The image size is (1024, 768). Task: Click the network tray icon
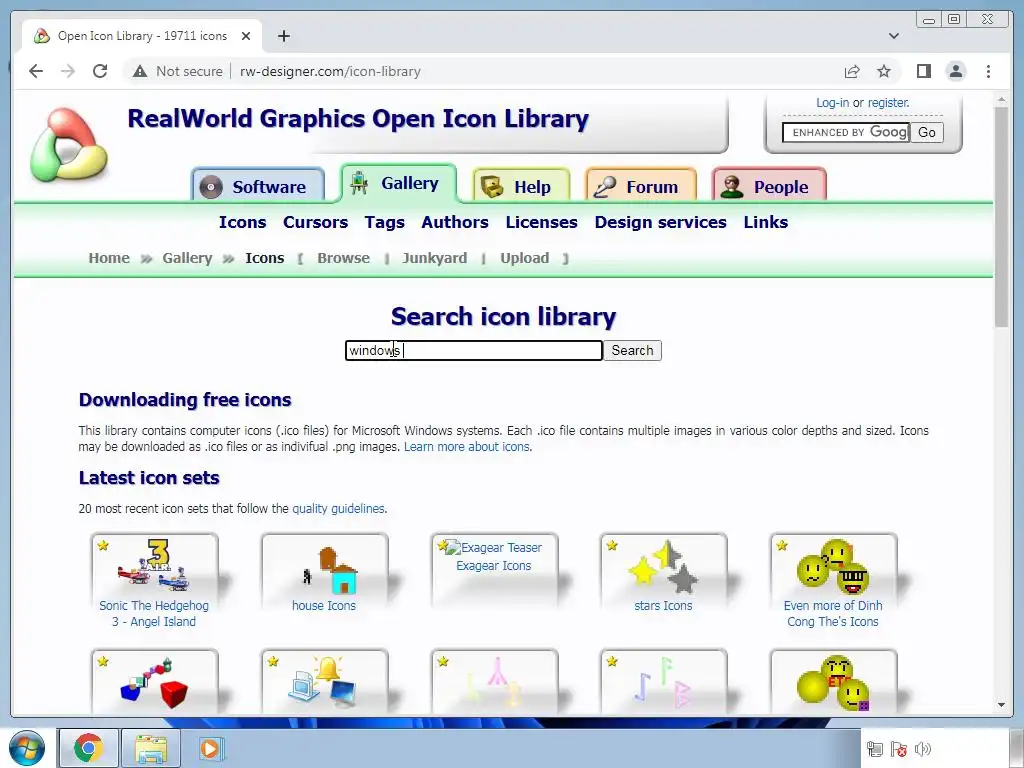tap(874, 749)
